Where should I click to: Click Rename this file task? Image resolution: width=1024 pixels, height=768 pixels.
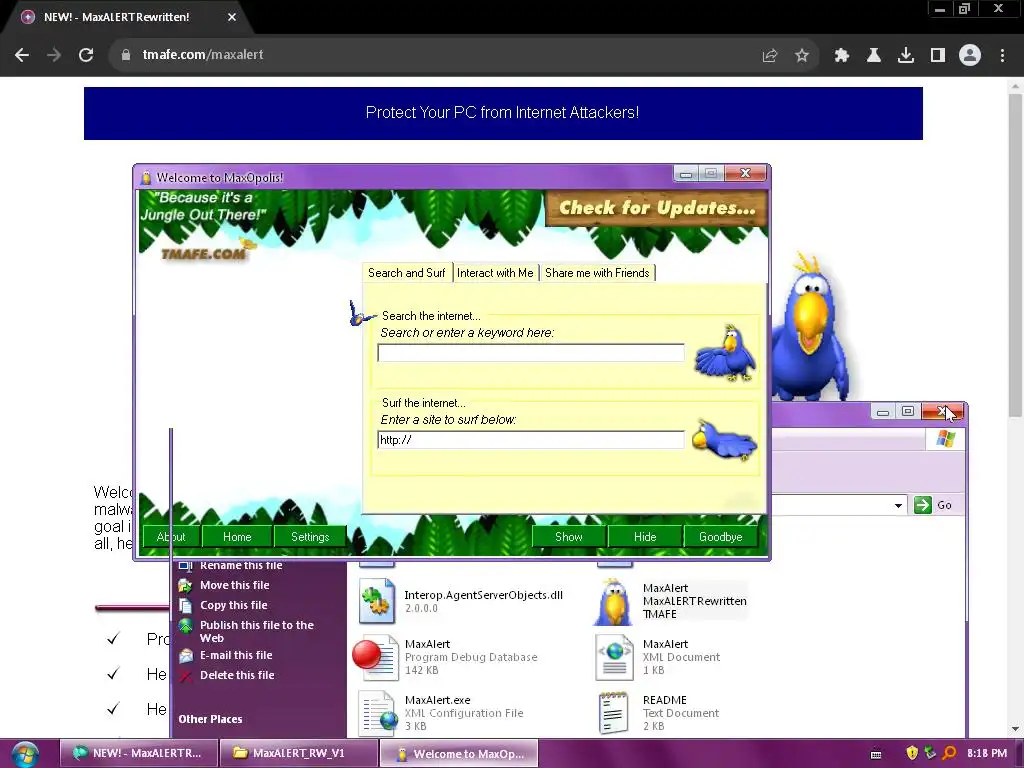point(241,566)
